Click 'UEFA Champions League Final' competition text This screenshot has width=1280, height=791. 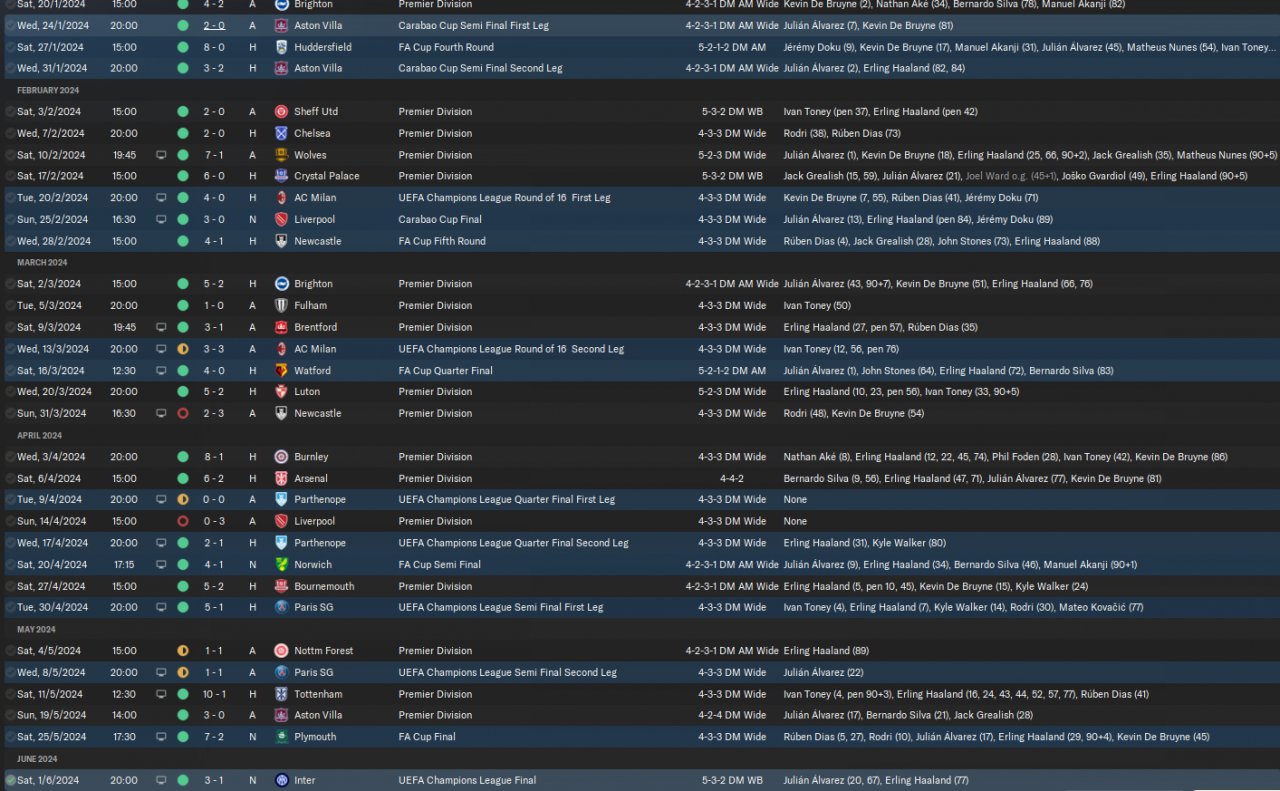pos(467,781)
